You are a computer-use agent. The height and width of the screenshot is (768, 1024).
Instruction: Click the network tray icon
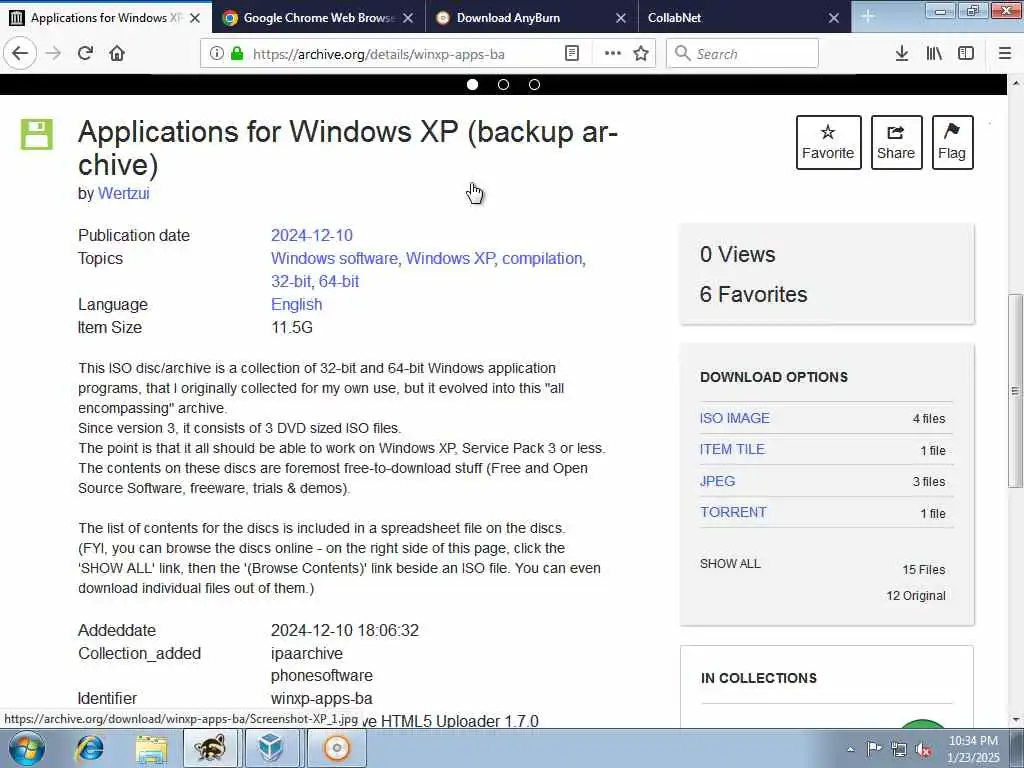899,750
